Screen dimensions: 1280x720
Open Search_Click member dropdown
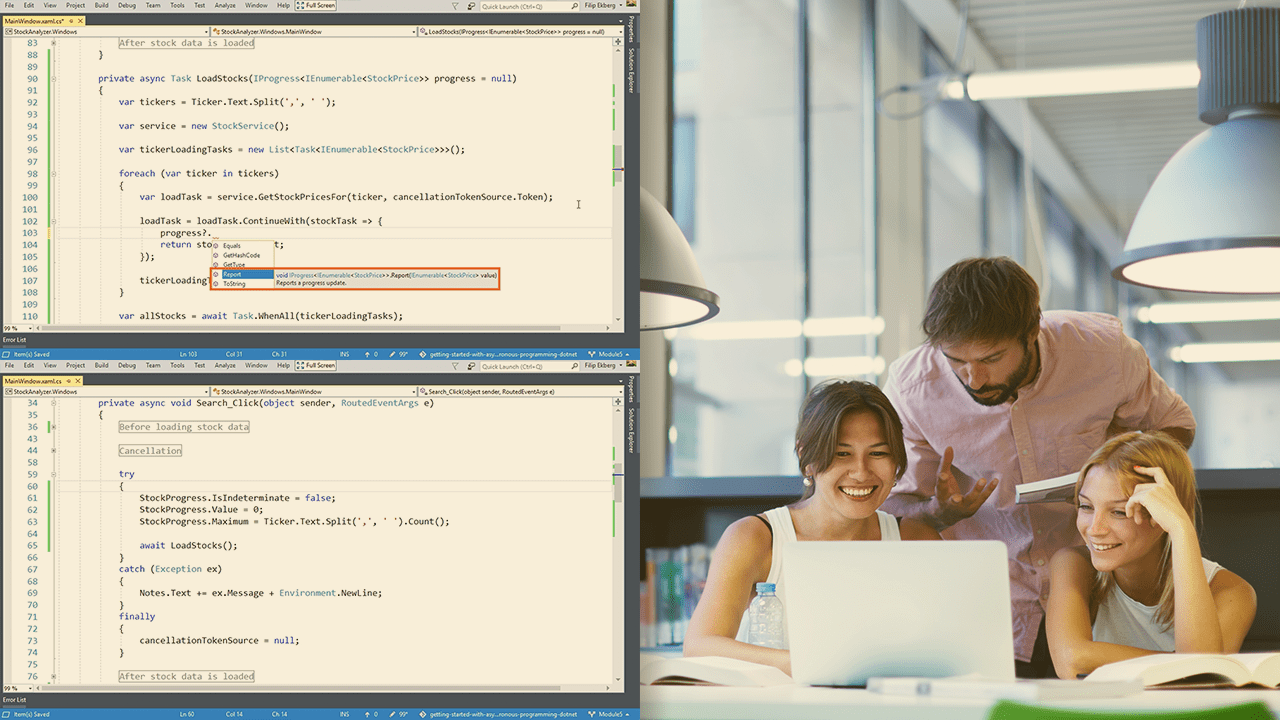pyautogui.click(x=520, y=392)
